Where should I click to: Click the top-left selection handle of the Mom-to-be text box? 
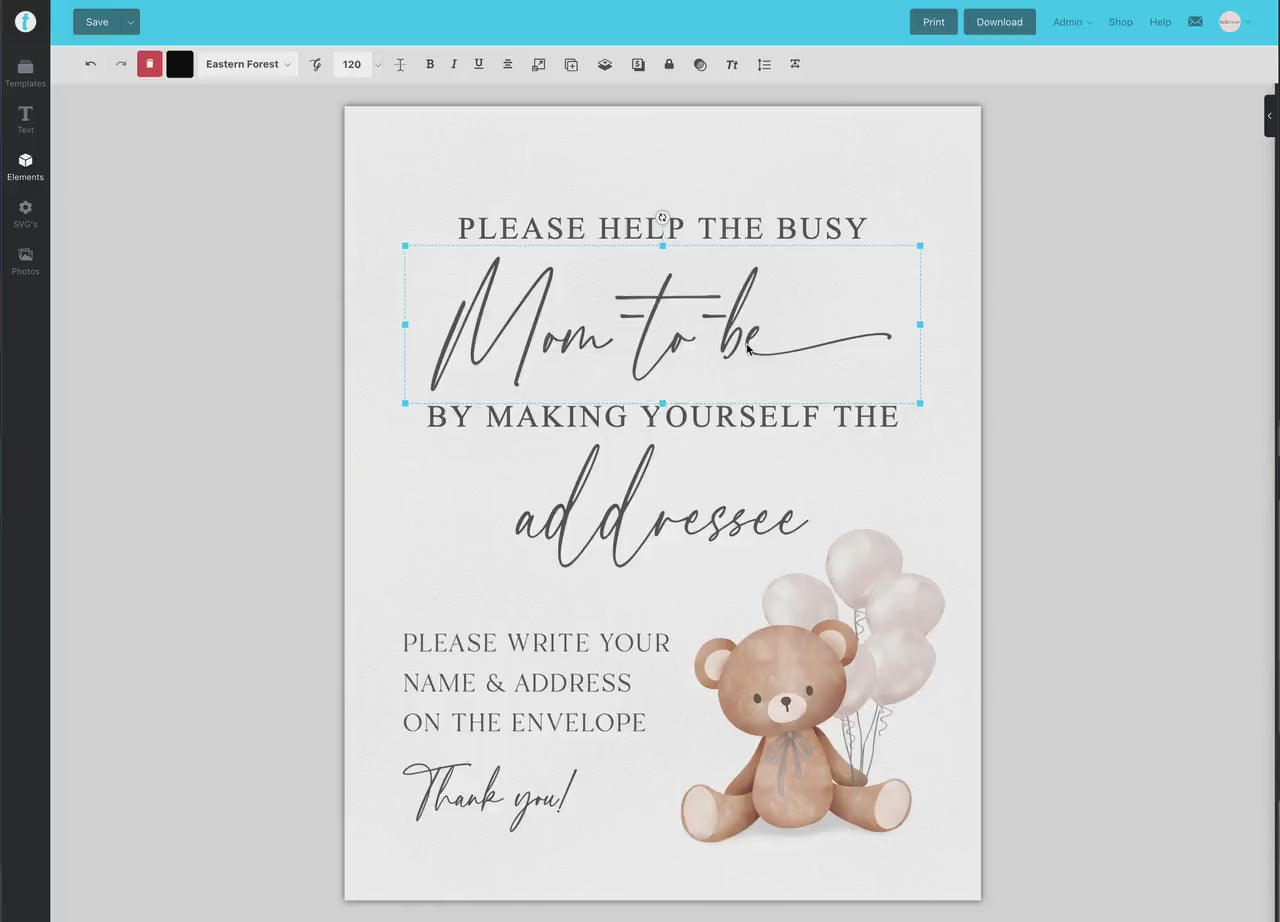click(405, 245)
